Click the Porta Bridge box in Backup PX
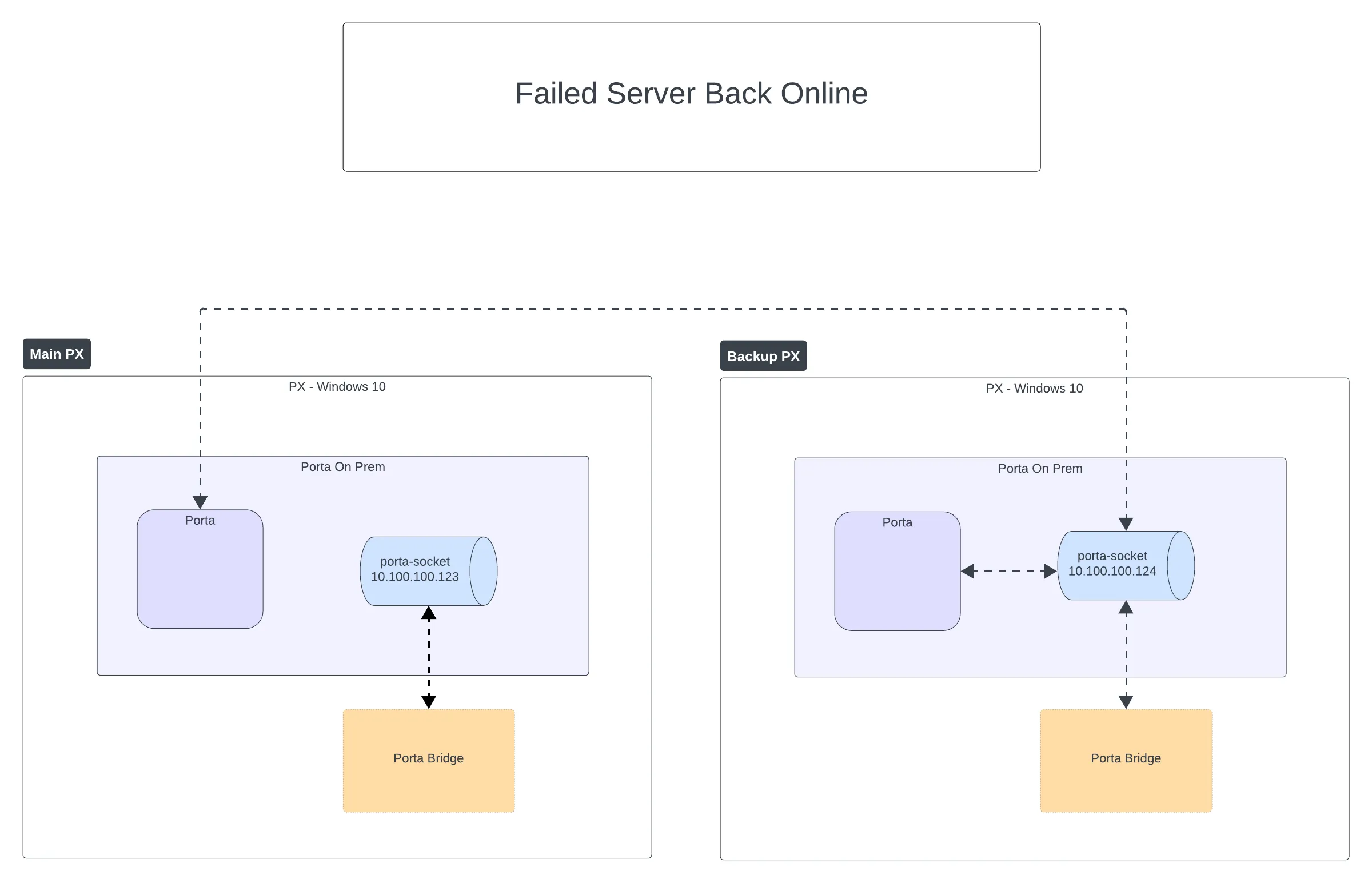The image size is (1372, 883). 1126,760
